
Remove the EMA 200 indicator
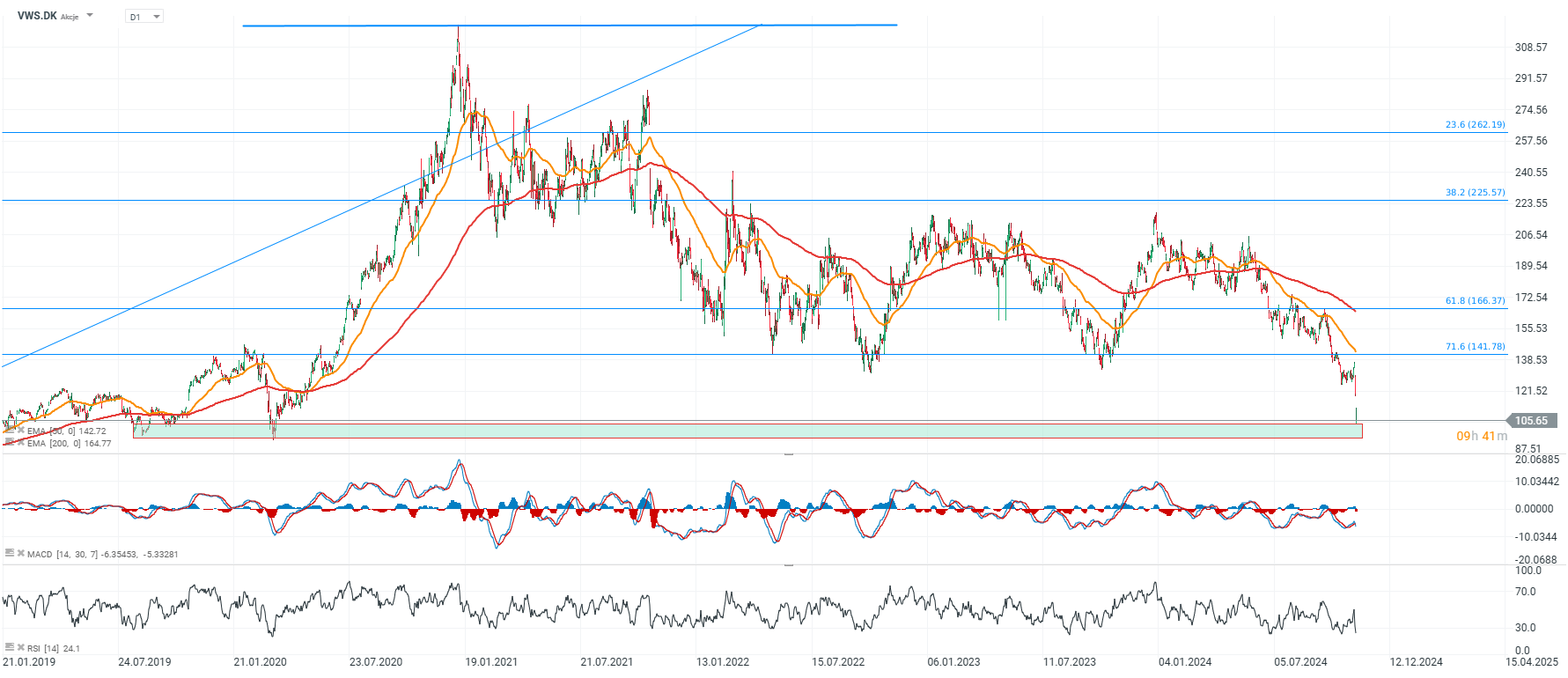click(x=20, y=443)
